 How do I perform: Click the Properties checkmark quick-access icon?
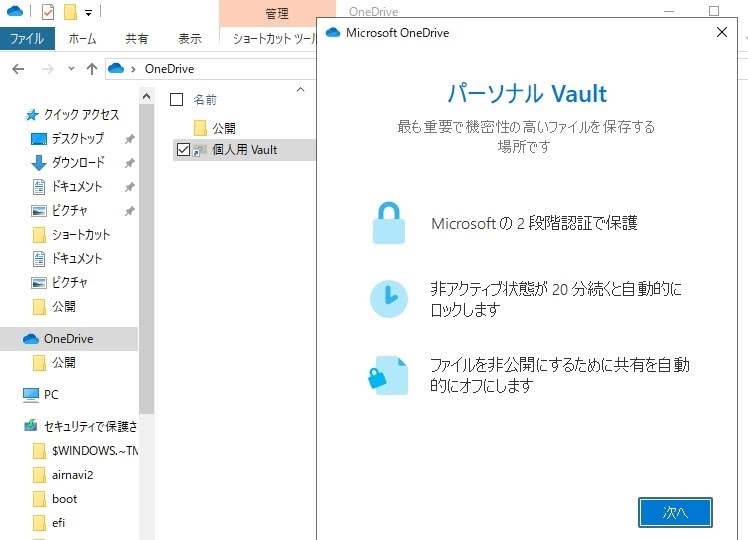coord(48,11)
